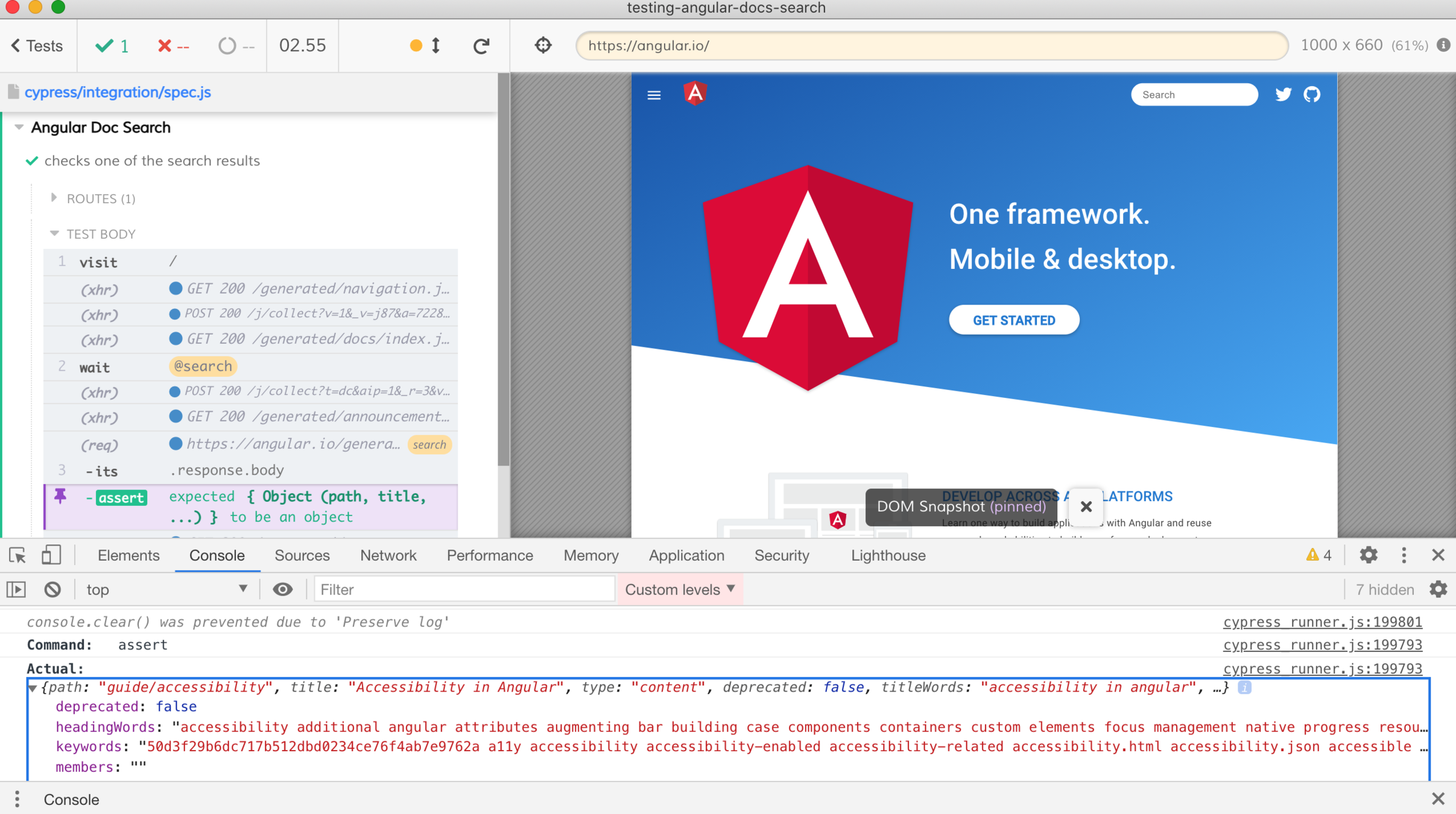
Task: Switch to the Network tab
Action: click(x=388, y=555)
